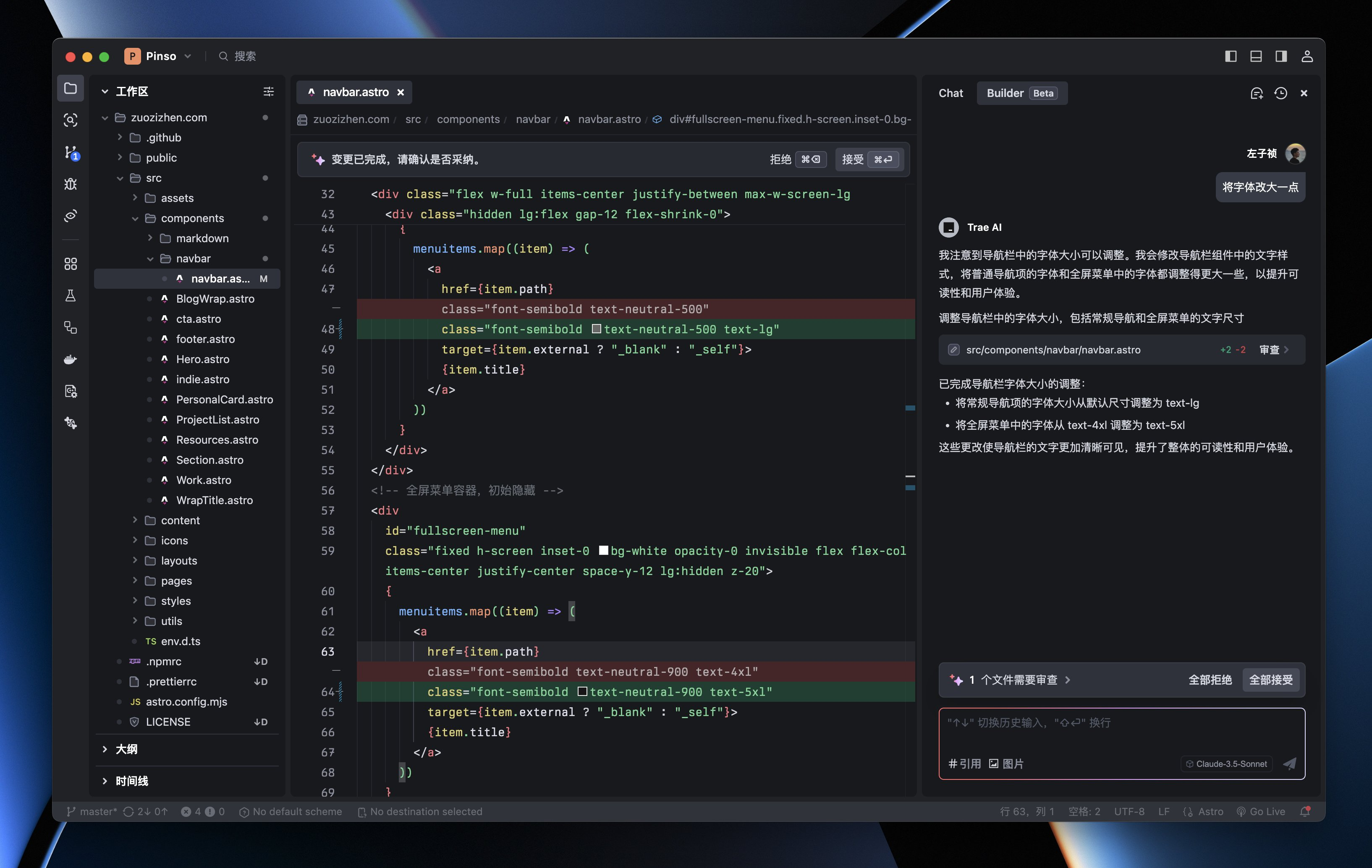Focus the chat message input field
The width and height of the screenshot is (1372, 868).
point(1121,732)
